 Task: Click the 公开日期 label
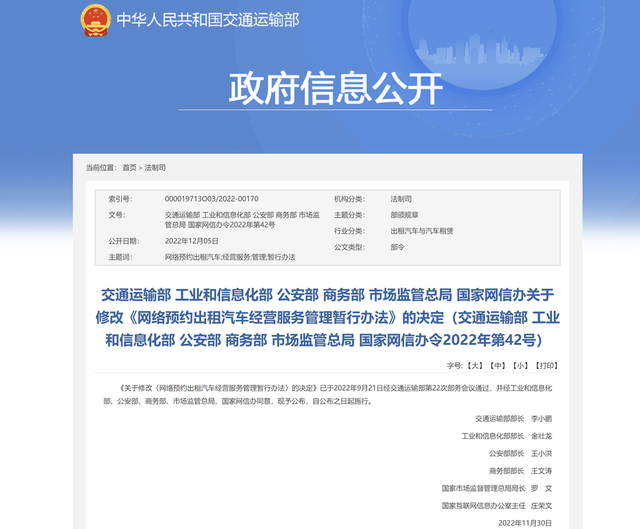(124, 241)
